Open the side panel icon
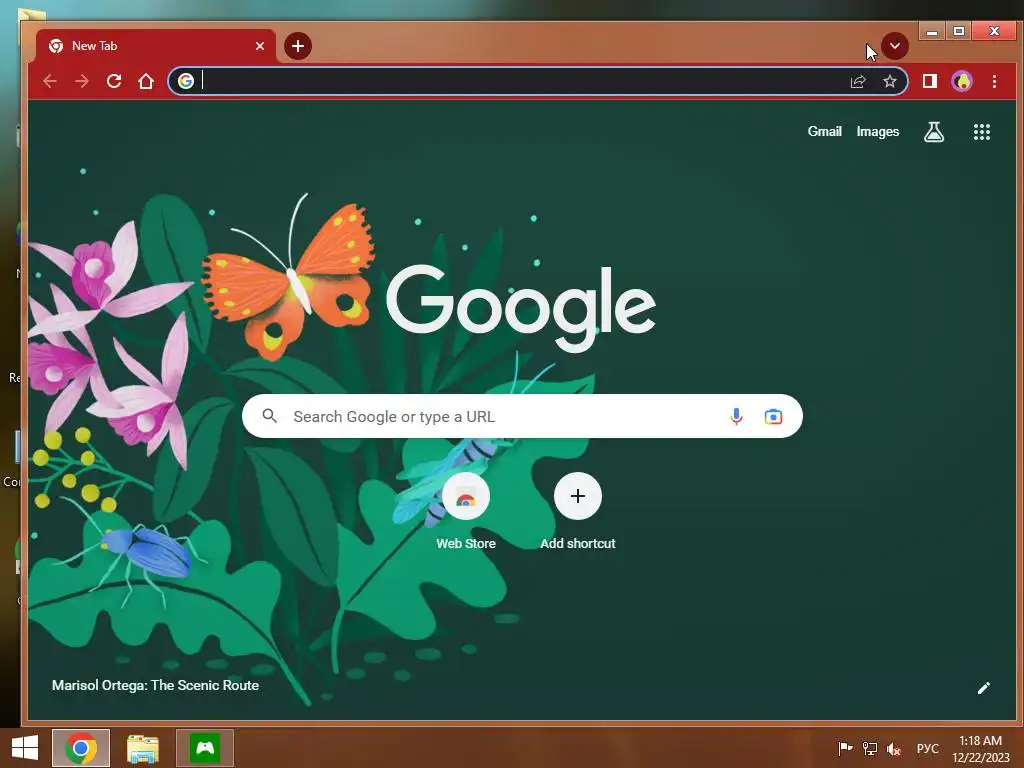The height and width of the screenshot is (768, 1024). [929, 81]
